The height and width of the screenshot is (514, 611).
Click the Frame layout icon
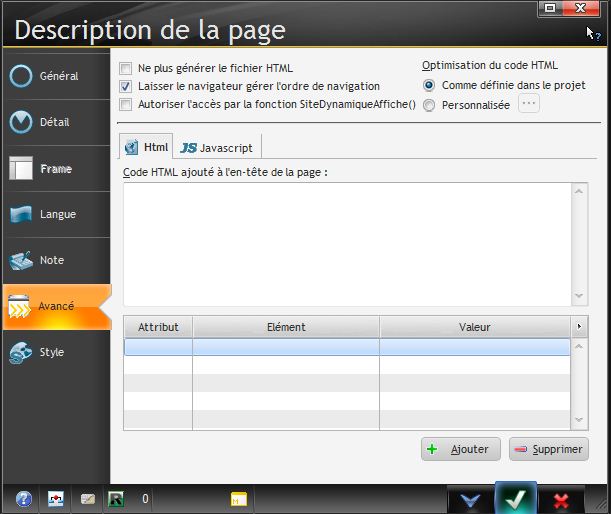pos(21,168)
